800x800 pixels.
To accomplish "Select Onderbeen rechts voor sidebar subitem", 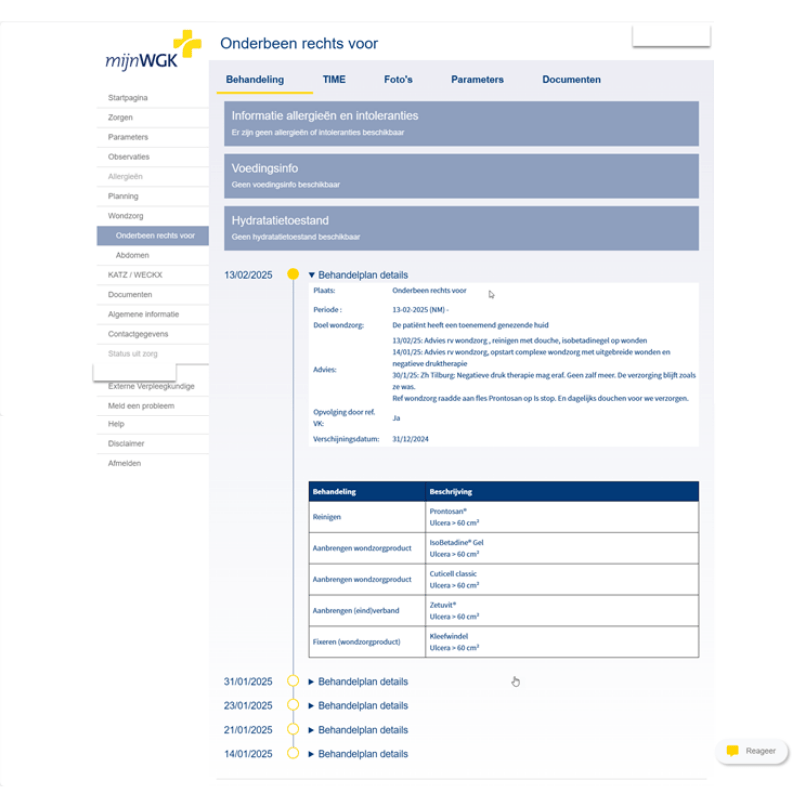I will 153,236.
